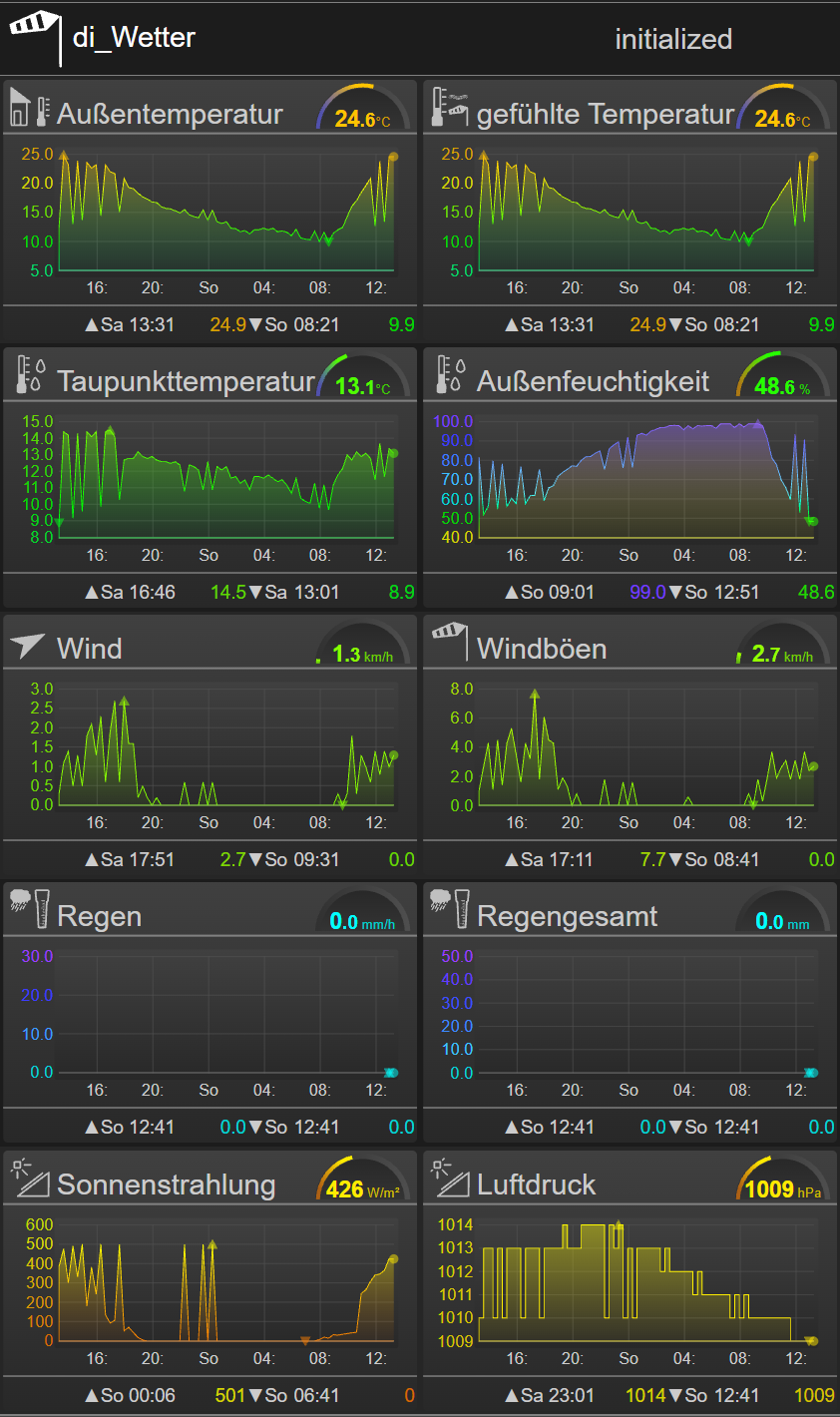Click the Außentemperatur 24.6 °C gauge
Viewport: 840px width, 1417px height.
[363, 108]
